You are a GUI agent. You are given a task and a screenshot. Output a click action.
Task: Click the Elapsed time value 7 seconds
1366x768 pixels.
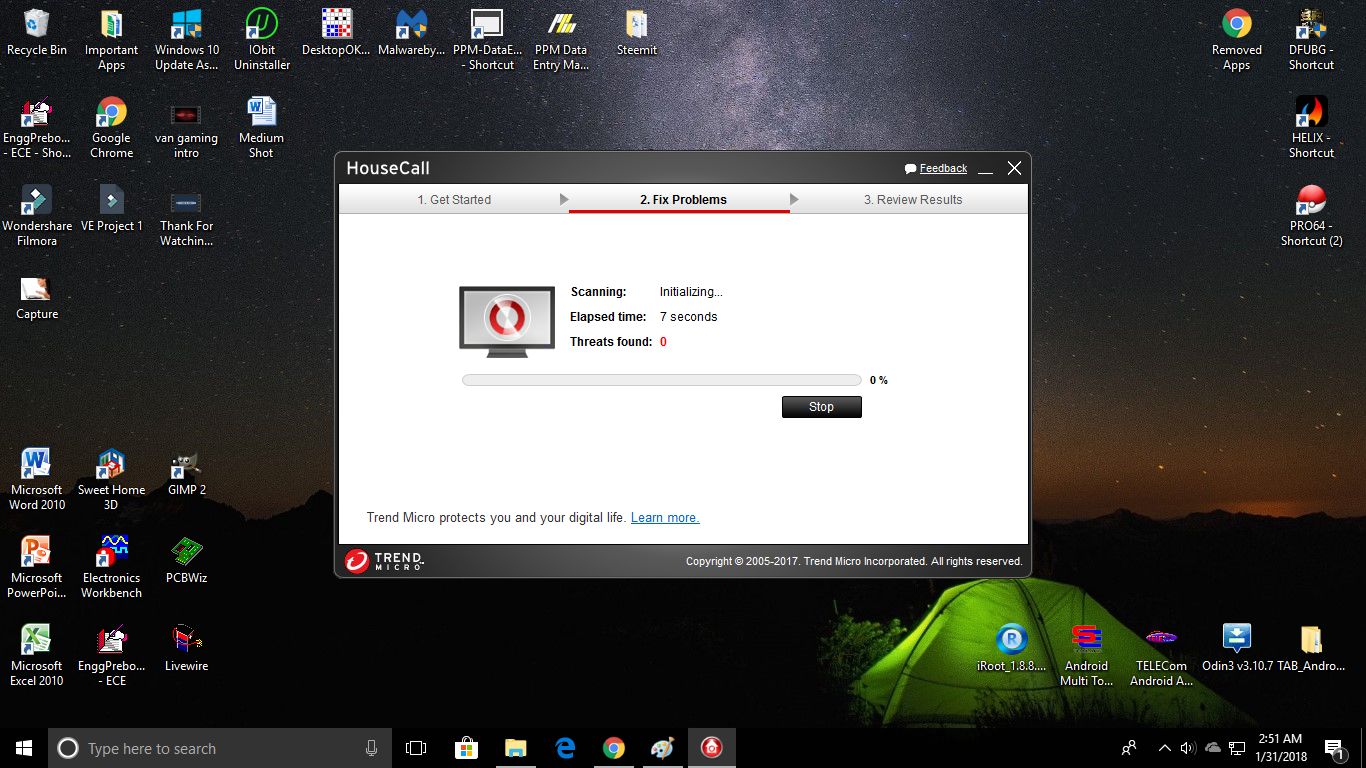[688, 317]
